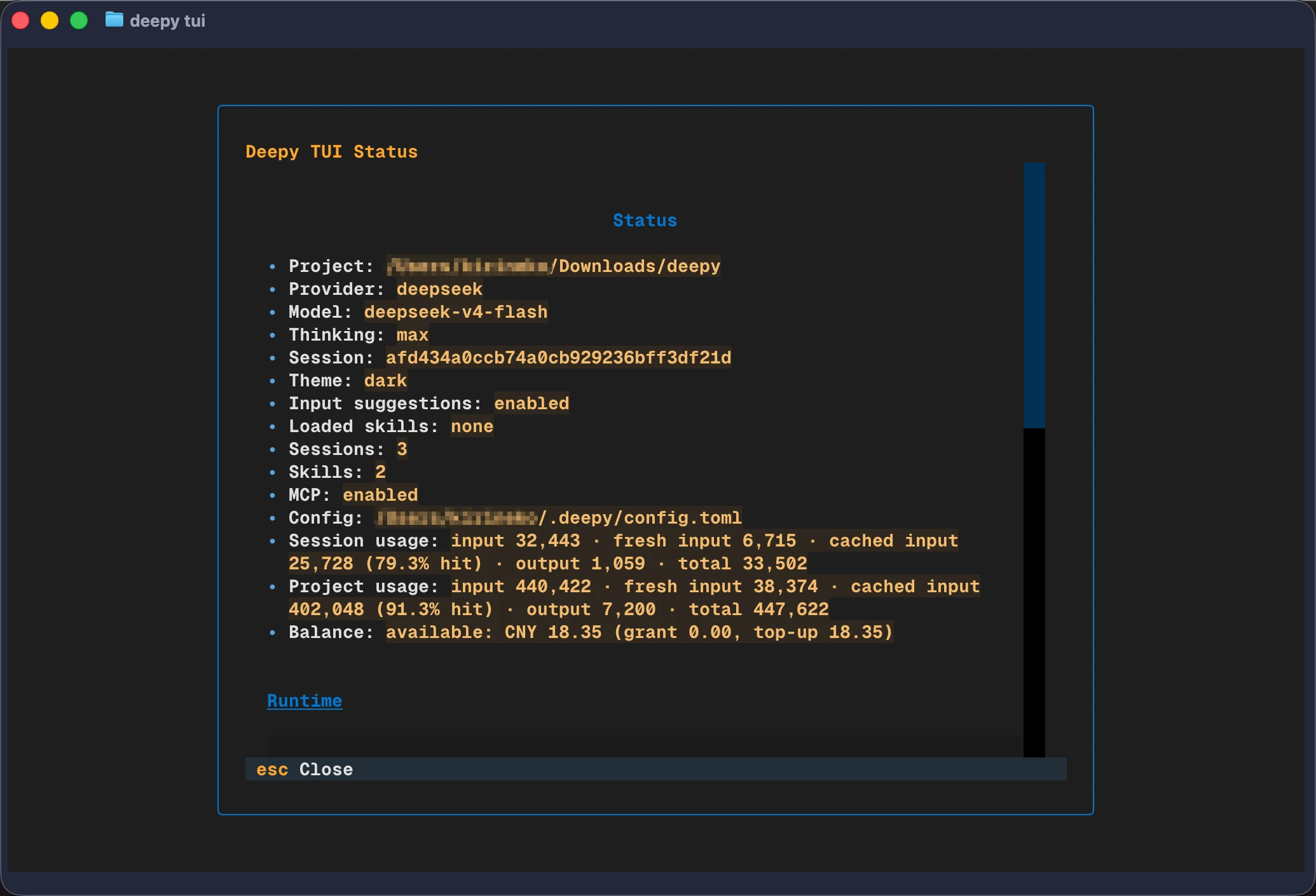This screenshot has width=1316, height=896.
Task: Click the blue 'Status' heading
Action: click(645, 220)
